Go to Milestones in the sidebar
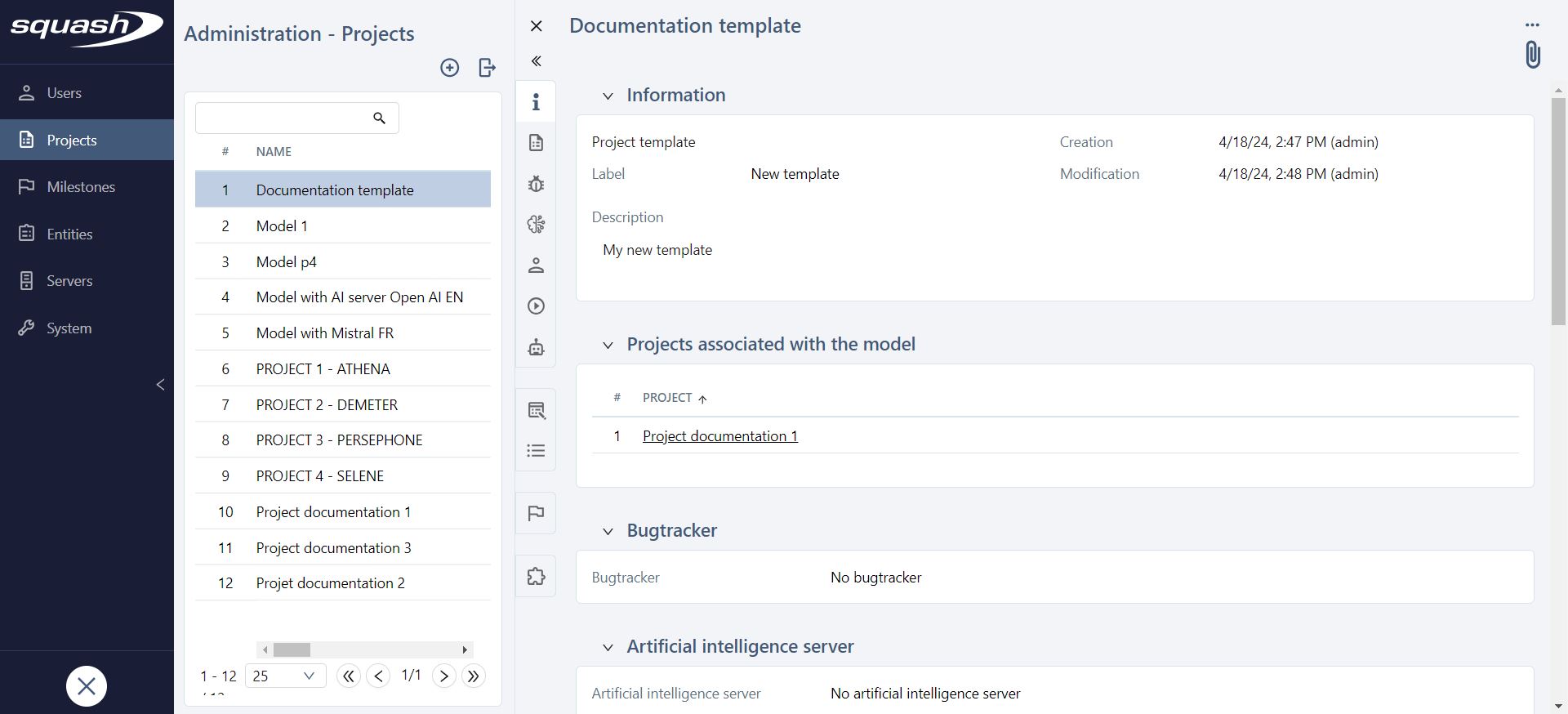The width and height of the screenshot is (1568, 714). (81, 187)
